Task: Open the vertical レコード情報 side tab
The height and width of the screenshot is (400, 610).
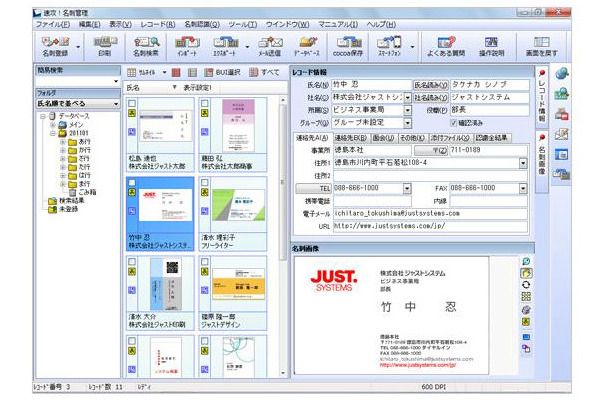Action: point(542,95)
